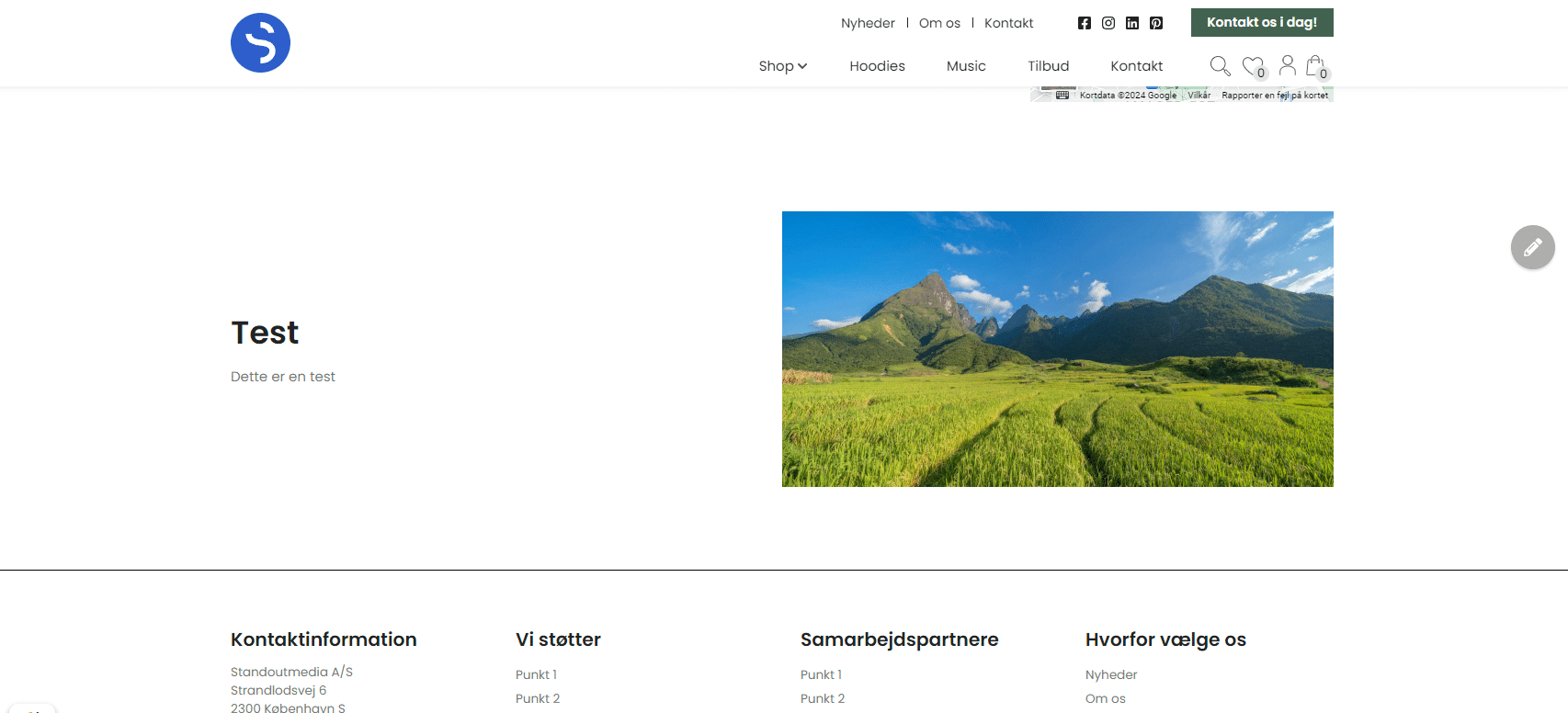The image size is (1568, 713).
Task: Open the wishlist heart icon
Action: coord(1252,66)
